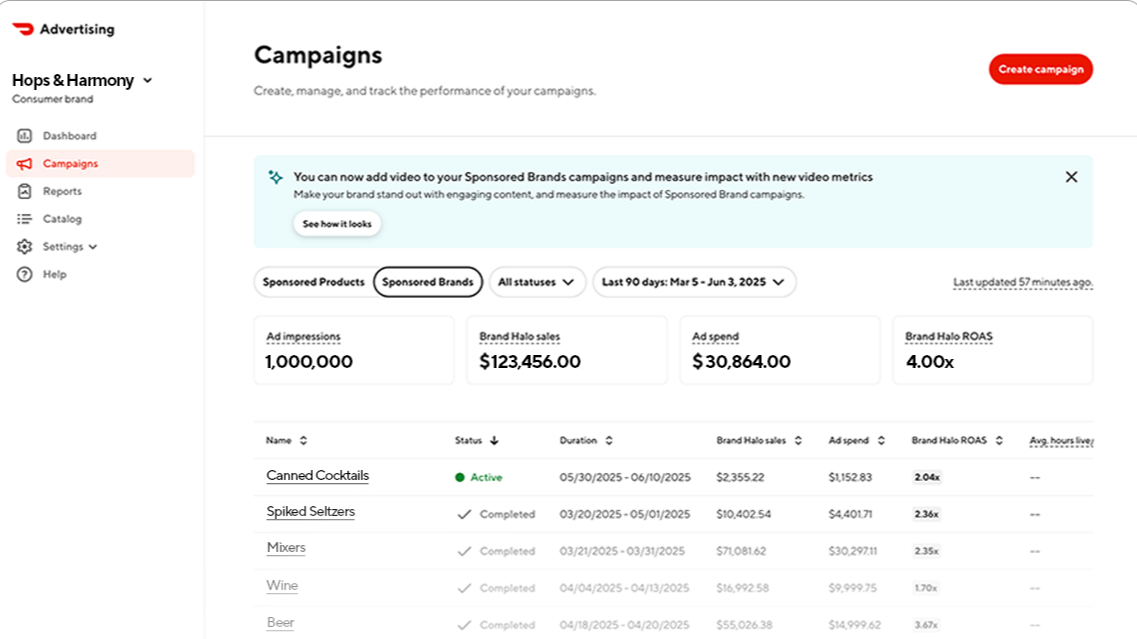Select the Campaigns megaphone icon in sidebar
This screenshot has width=1137, height=639.
(x=28, y=163)
